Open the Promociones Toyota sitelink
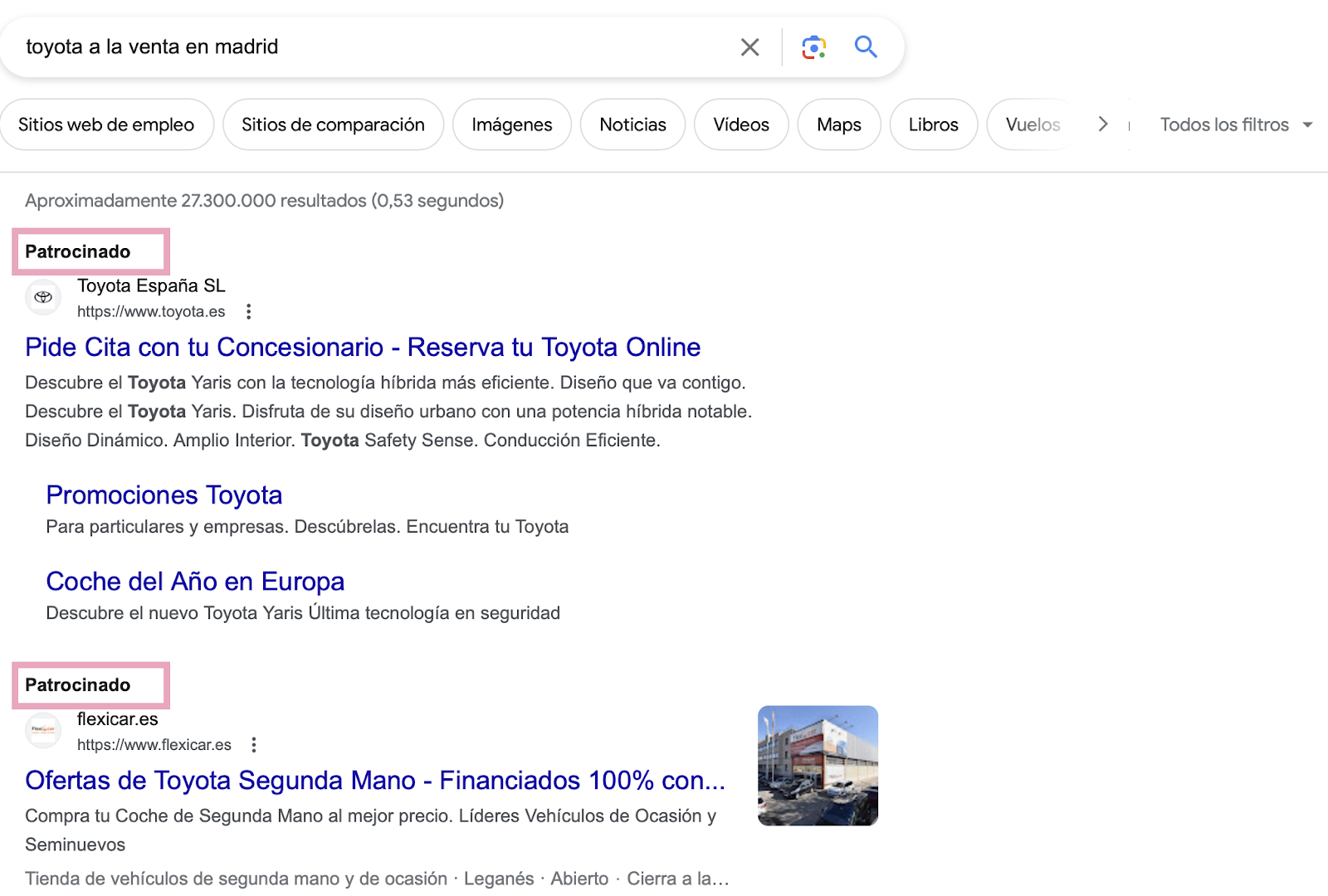 [x=164, y=494]
